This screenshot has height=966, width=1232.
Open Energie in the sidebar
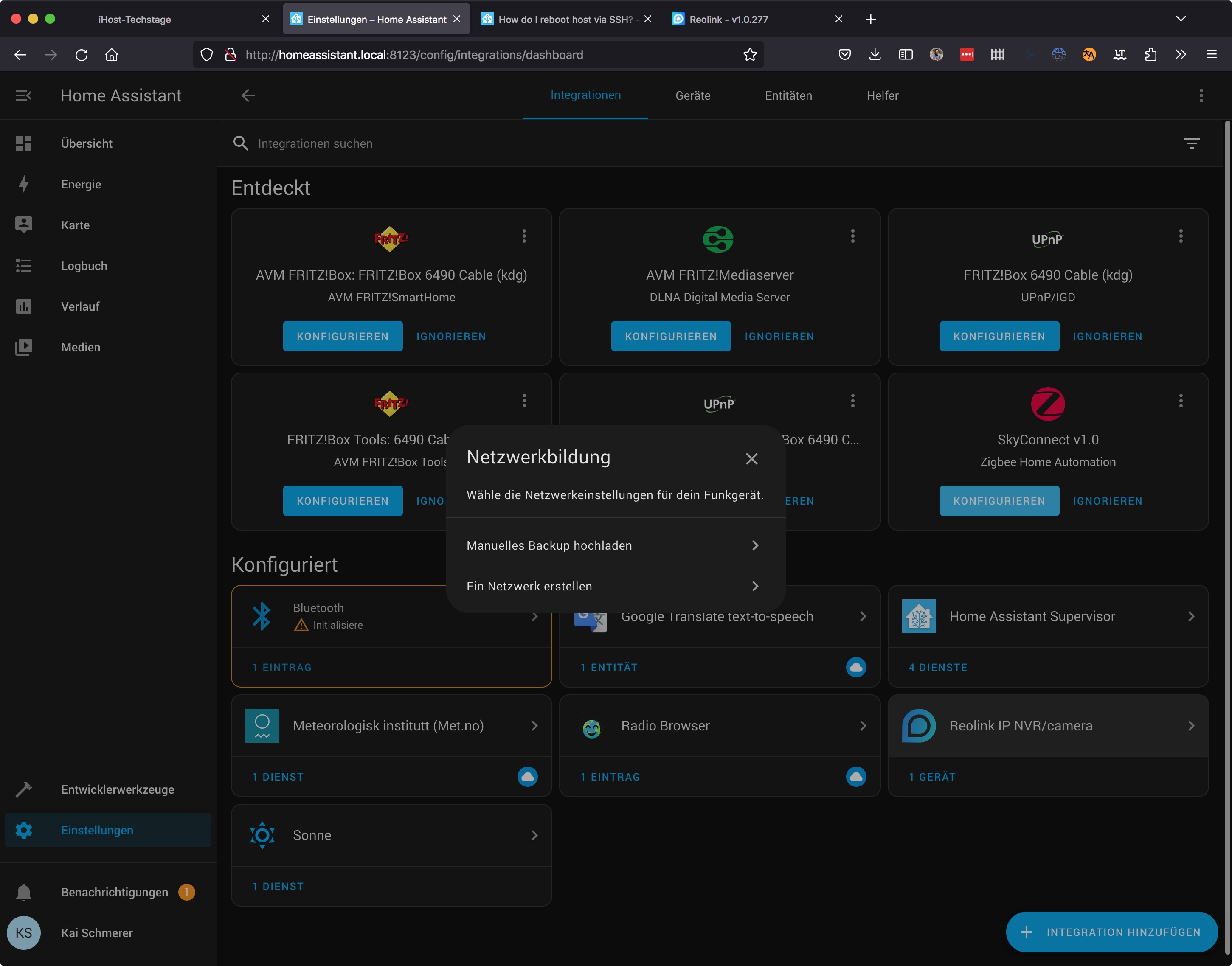(81, 184)
